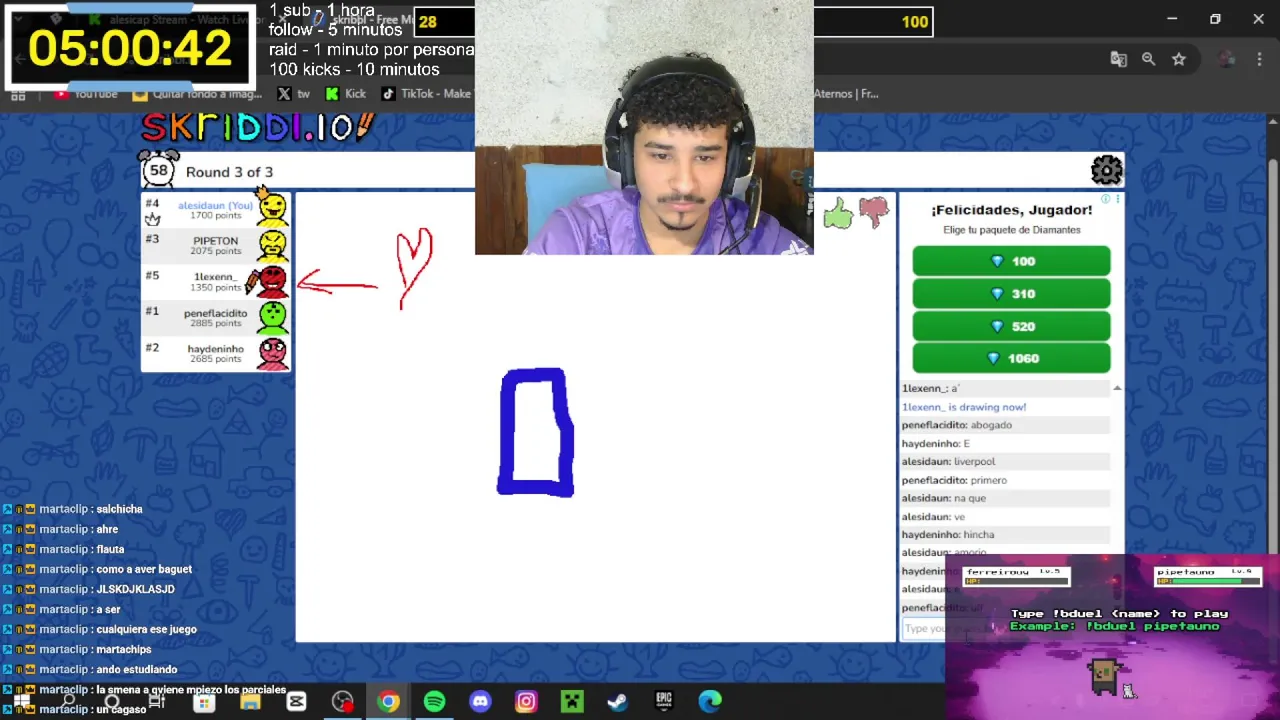Open Minecraft from the taskbar
The height and width of the screenshot is (720, 1280).
572,701
